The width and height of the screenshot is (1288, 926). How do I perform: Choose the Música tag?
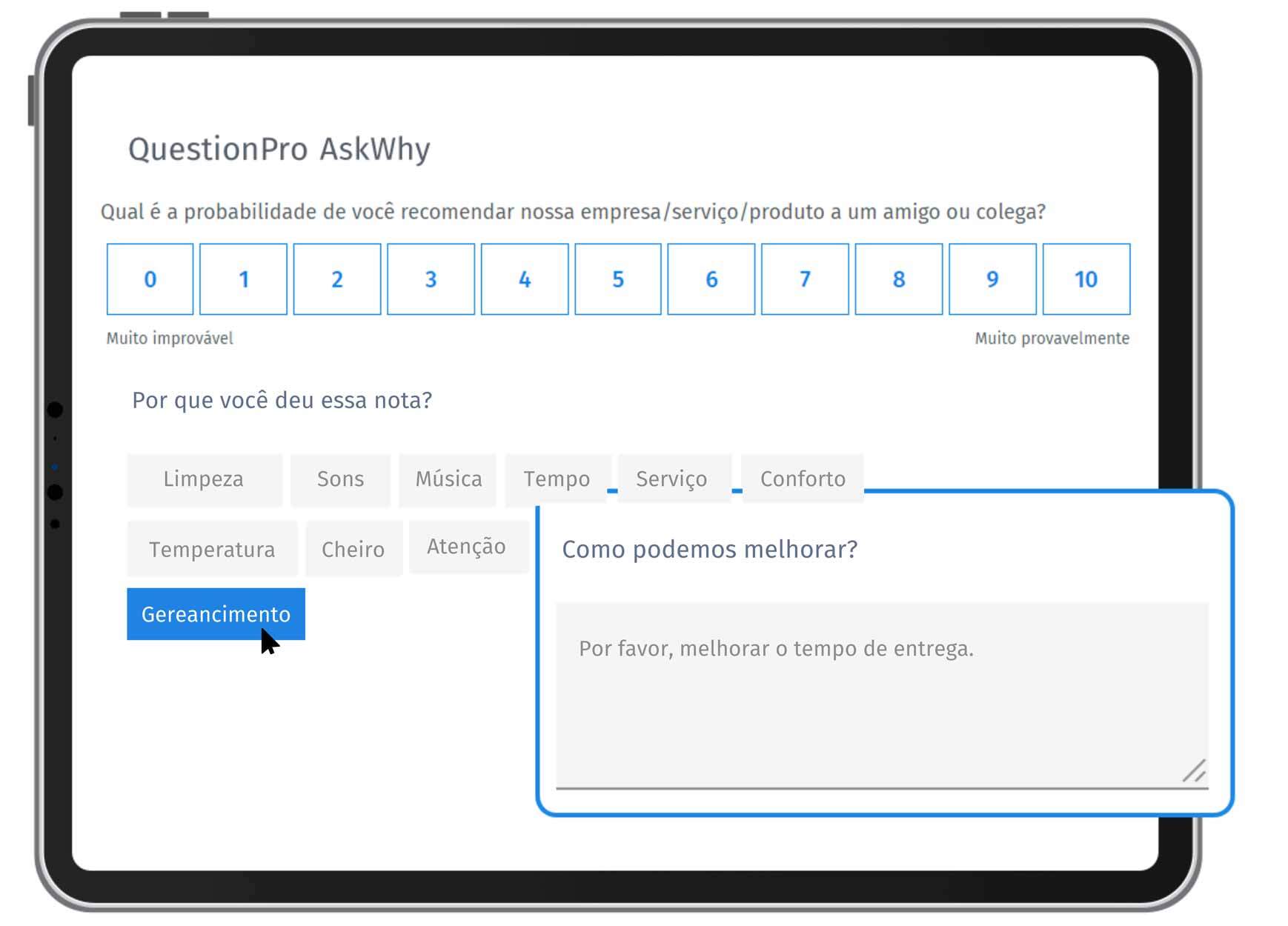coord(448,479)
